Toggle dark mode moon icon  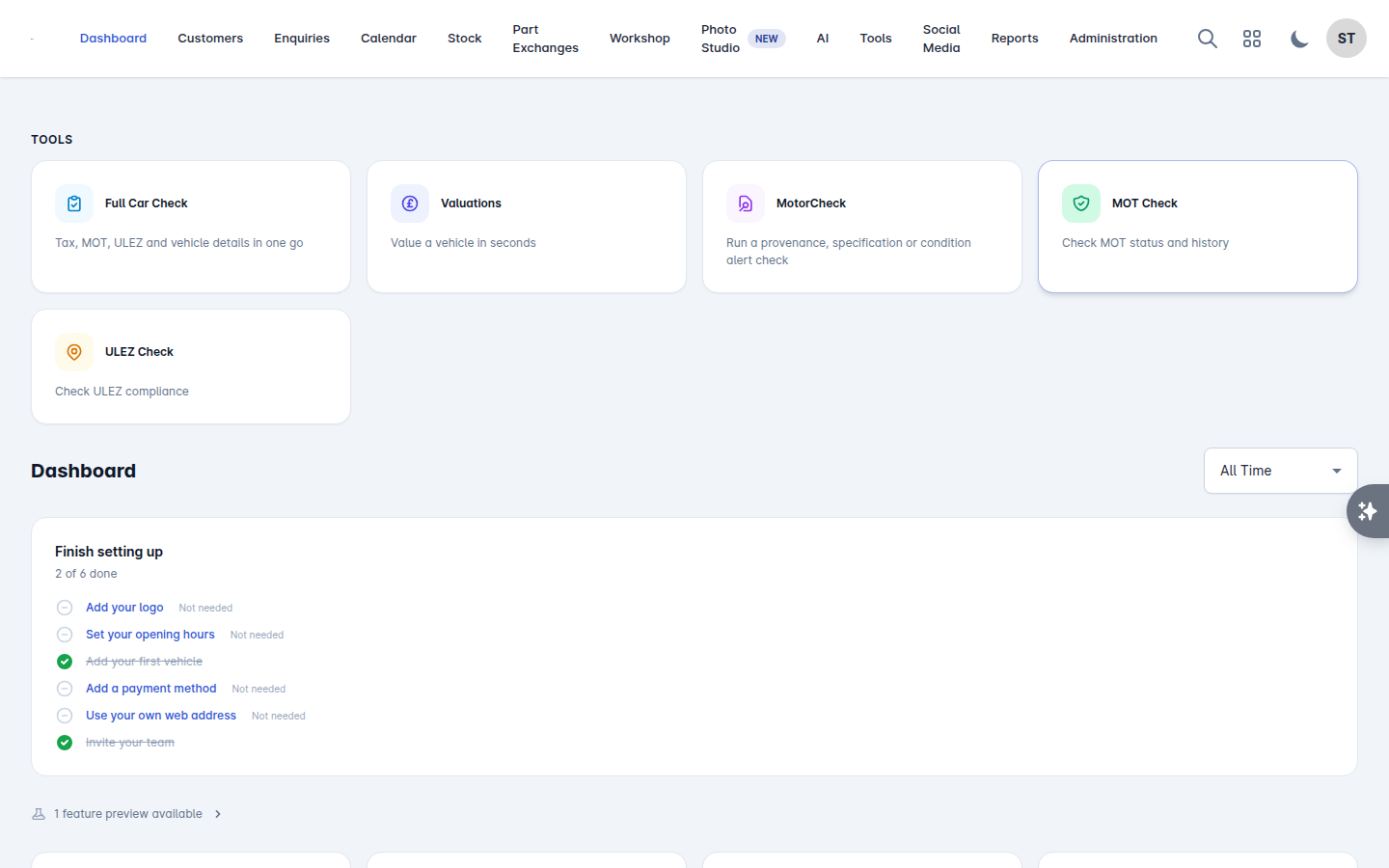pos(1299,39)
